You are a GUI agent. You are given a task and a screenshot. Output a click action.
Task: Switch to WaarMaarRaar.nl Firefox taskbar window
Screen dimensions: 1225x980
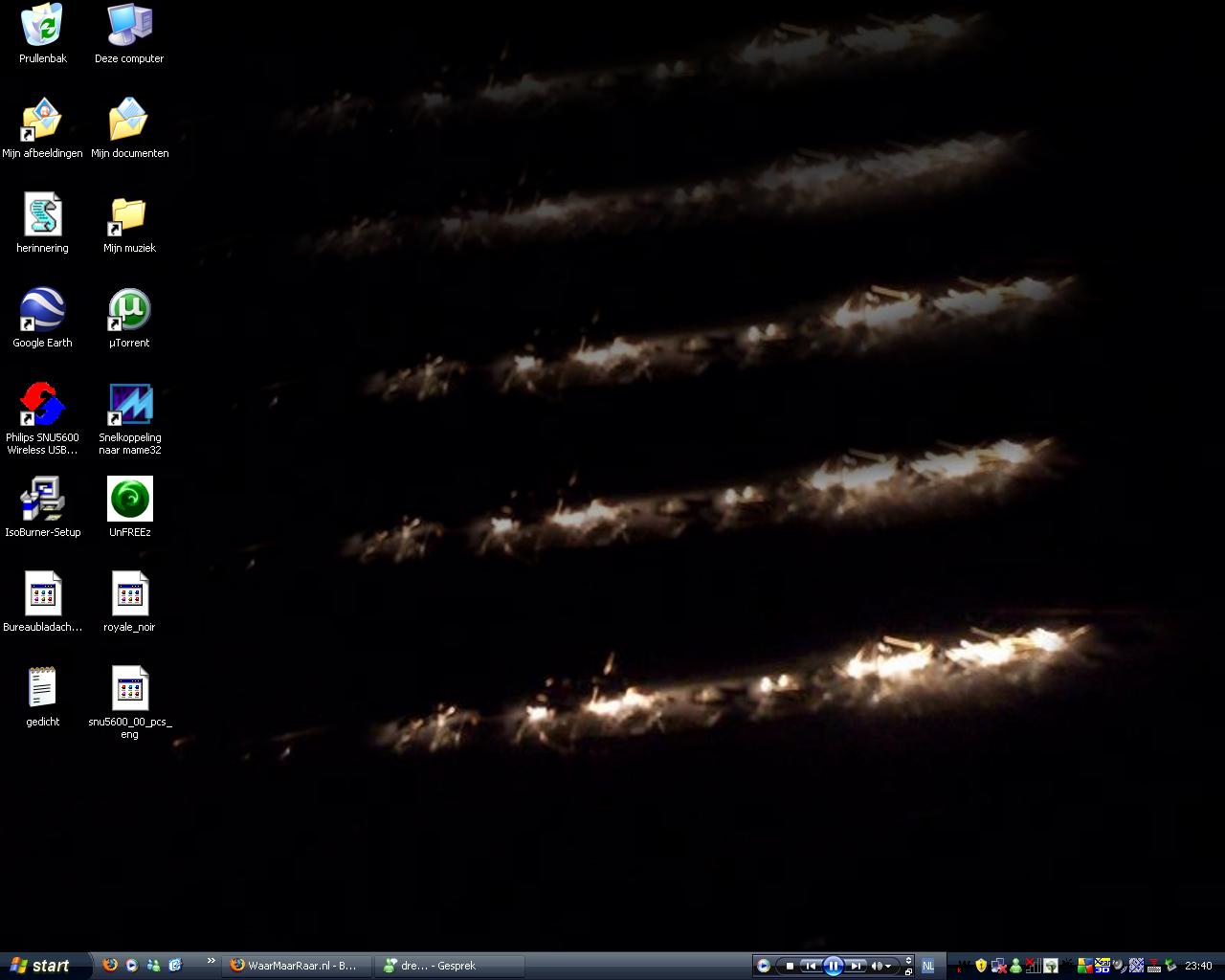pos(298,966)
